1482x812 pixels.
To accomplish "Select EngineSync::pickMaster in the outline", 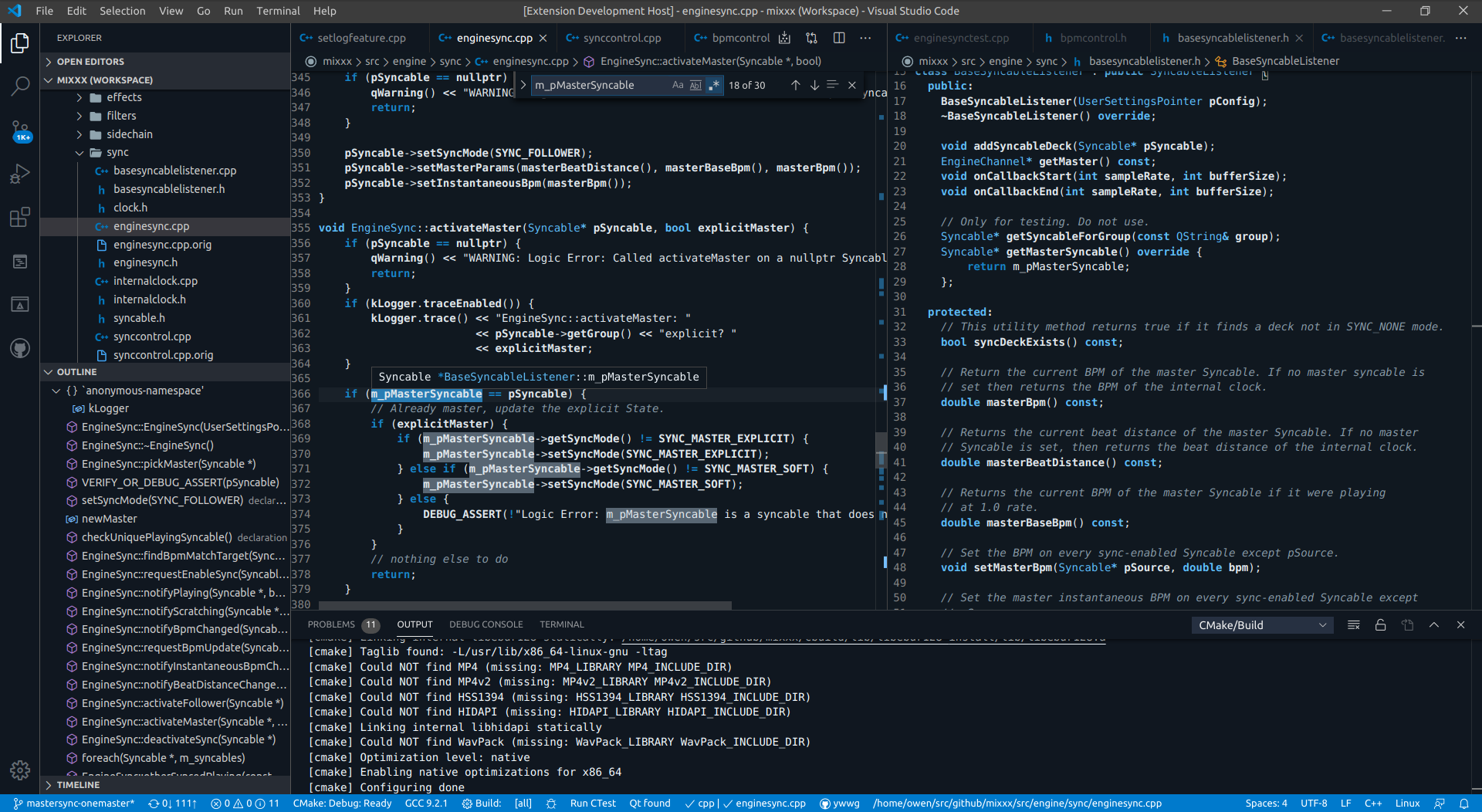I will (x=168, y=464).
